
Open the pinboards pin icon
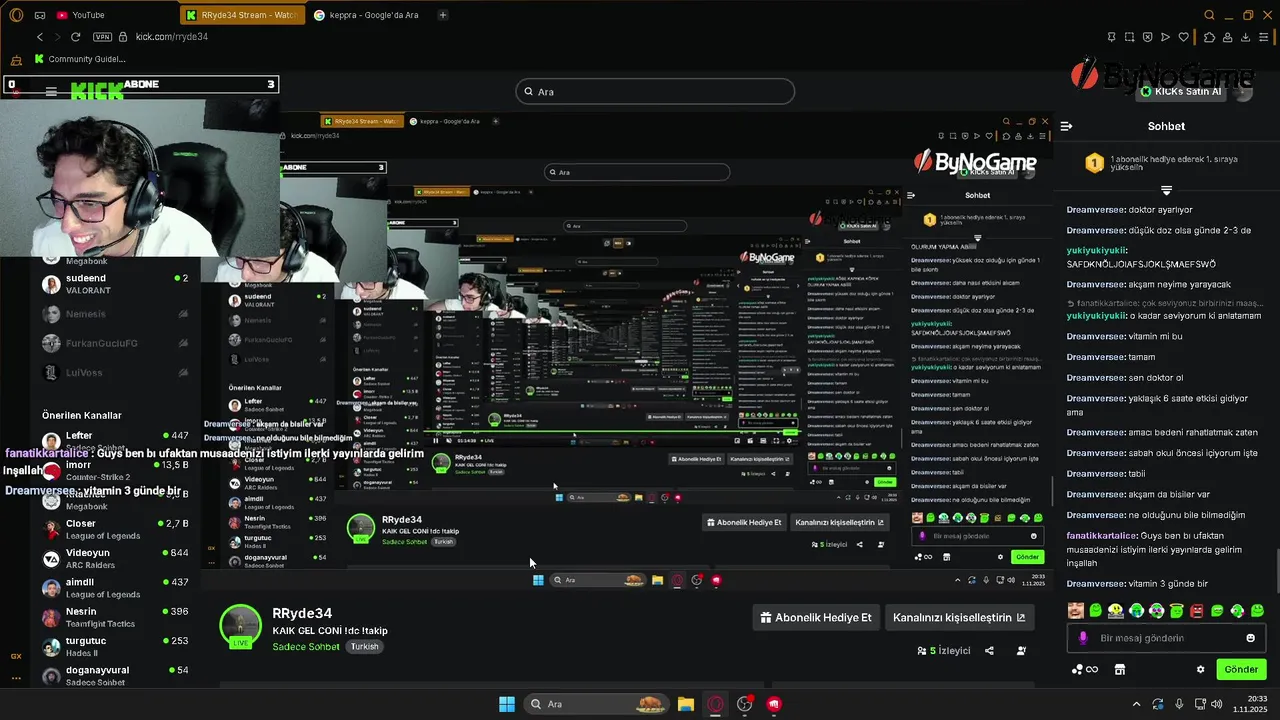coord(1112,37)
